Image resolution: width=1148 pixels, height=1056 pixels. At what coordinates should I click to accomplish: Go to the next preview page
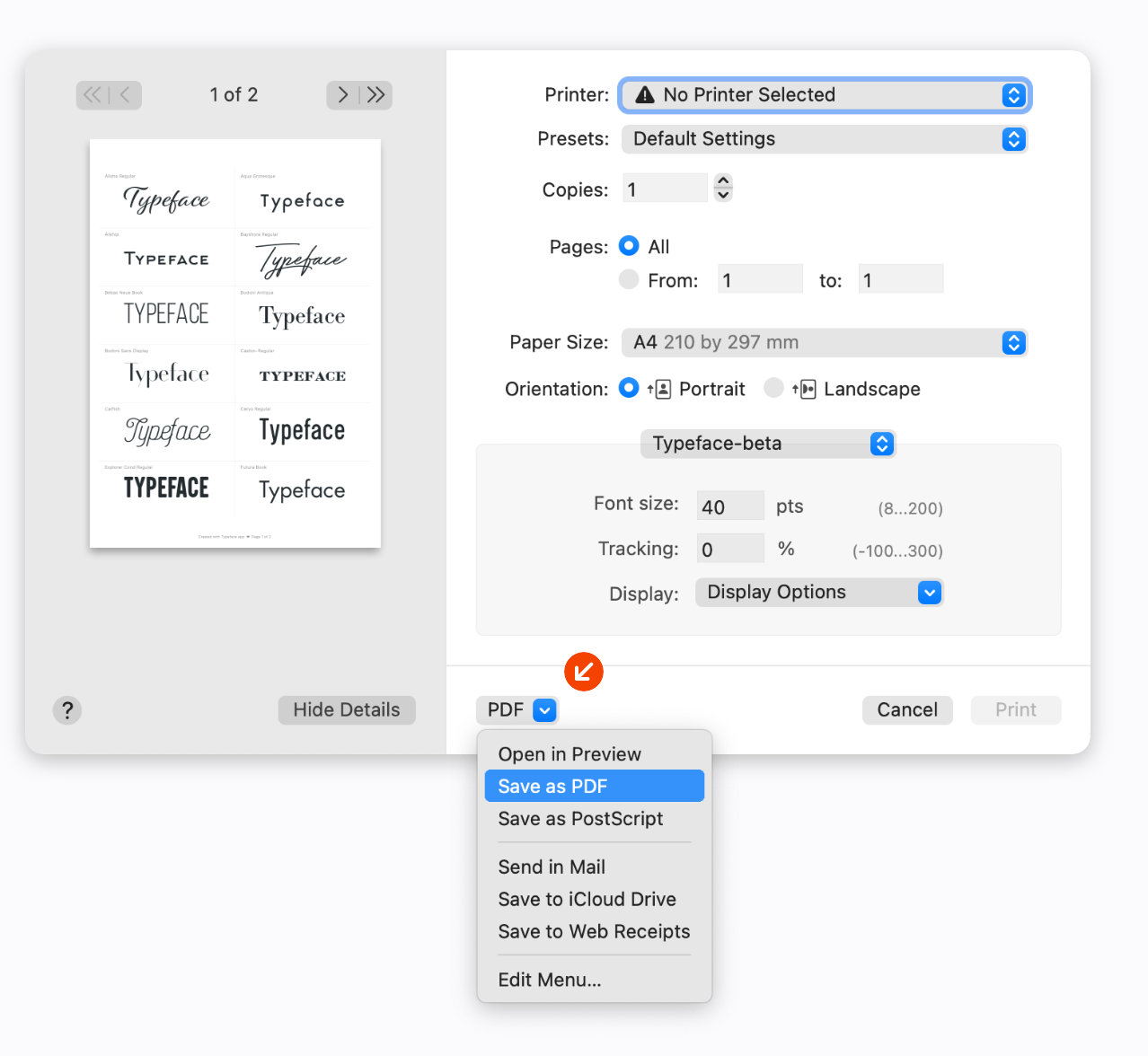342,94
